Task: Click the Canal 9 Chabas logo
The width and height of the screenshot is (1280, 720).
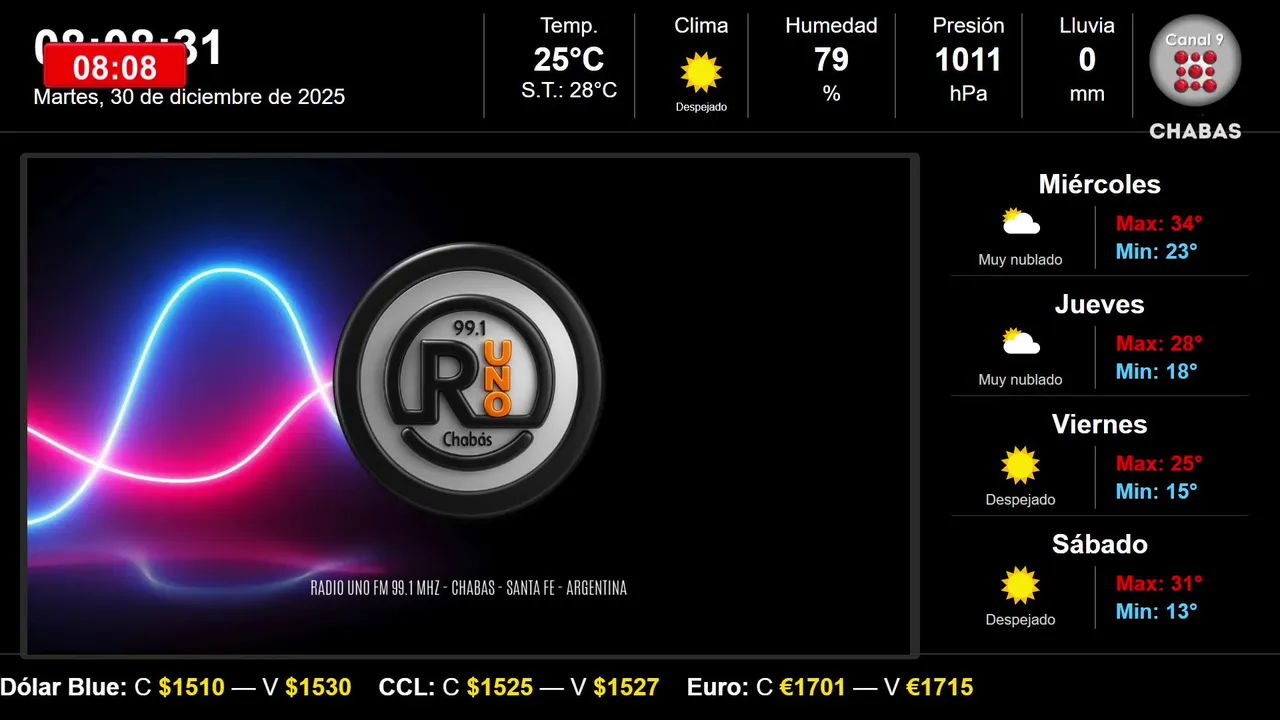Action: (x=1195, y=77)
